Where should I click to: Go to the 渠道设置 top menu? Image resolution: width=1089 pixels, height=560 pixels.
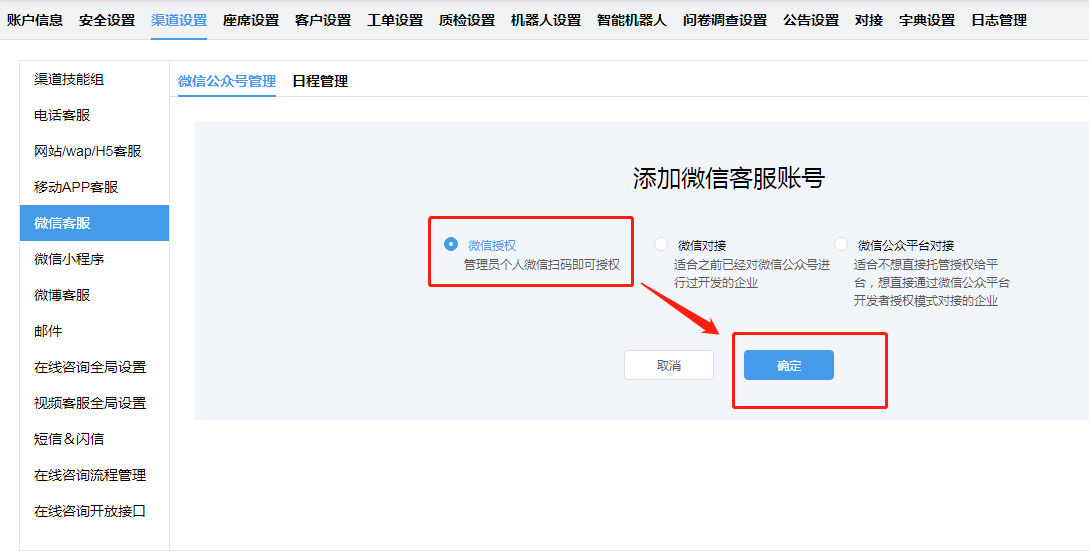coord(179,20)
